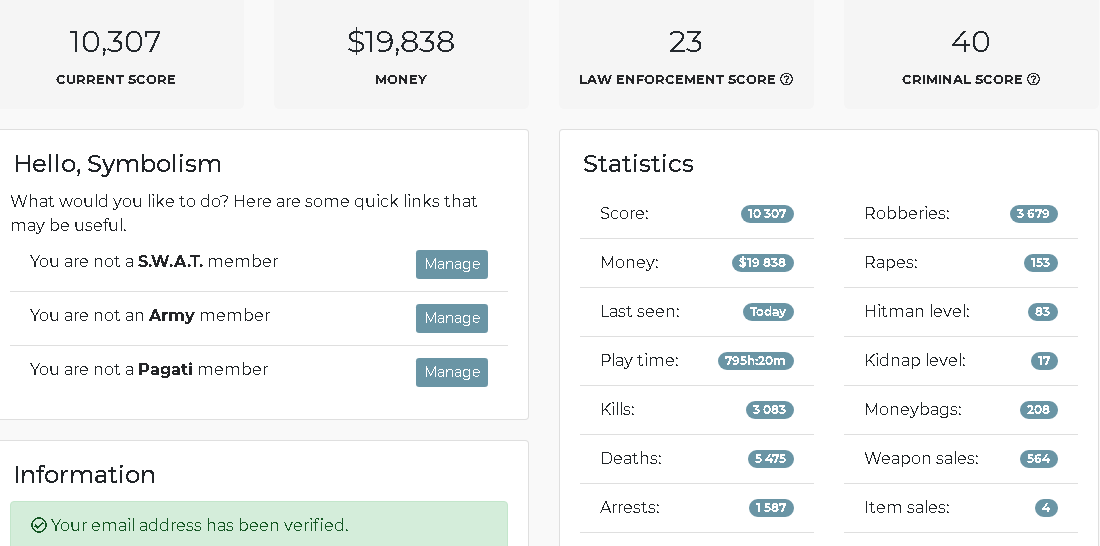Click the Deaths count badge
Image resolution: width=1100 pixels, height=546 pixels.
click(x=770, y=458)
